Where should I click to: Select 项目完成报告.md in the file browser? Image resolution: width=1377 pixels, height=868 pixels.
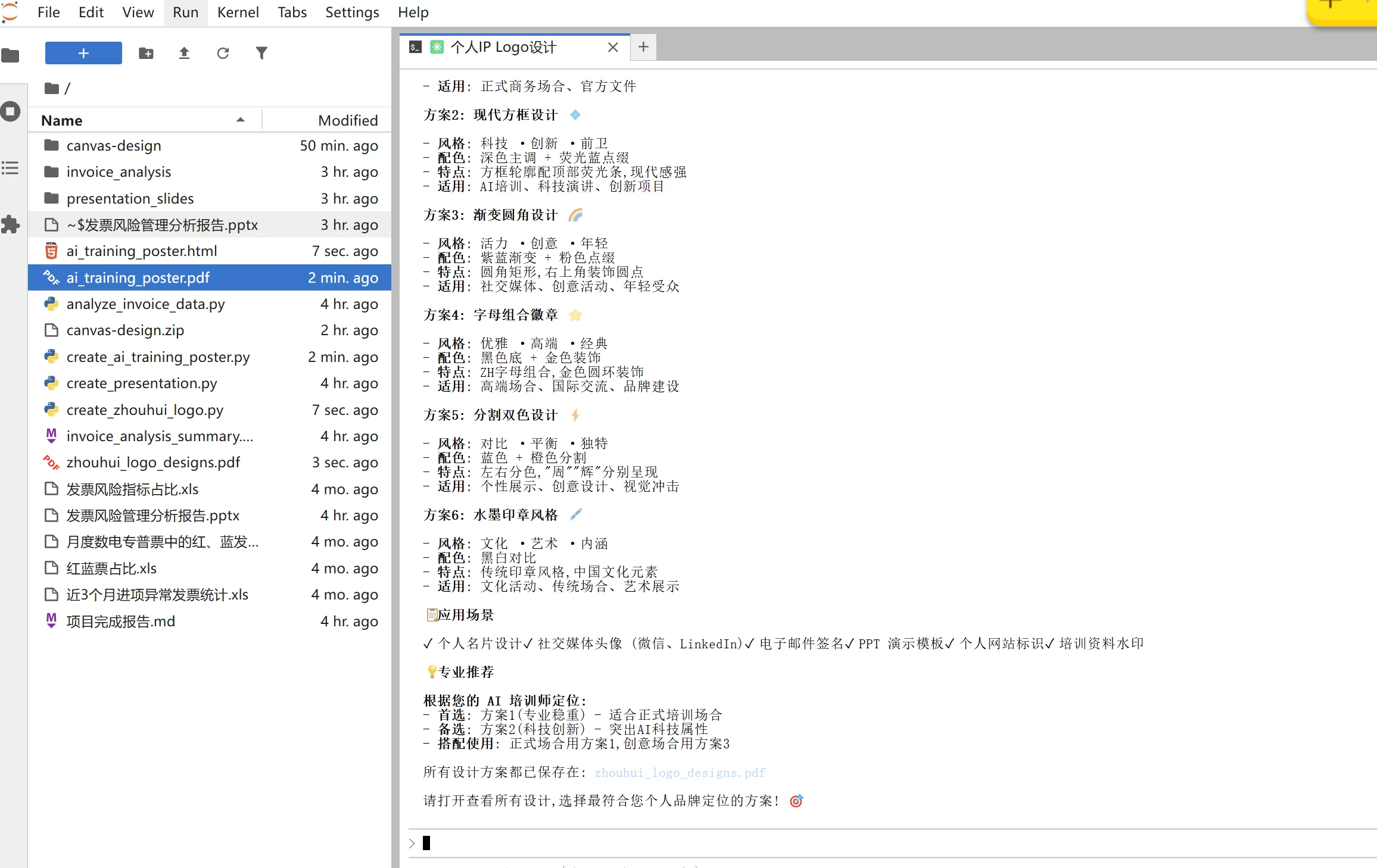click(120, 621)
